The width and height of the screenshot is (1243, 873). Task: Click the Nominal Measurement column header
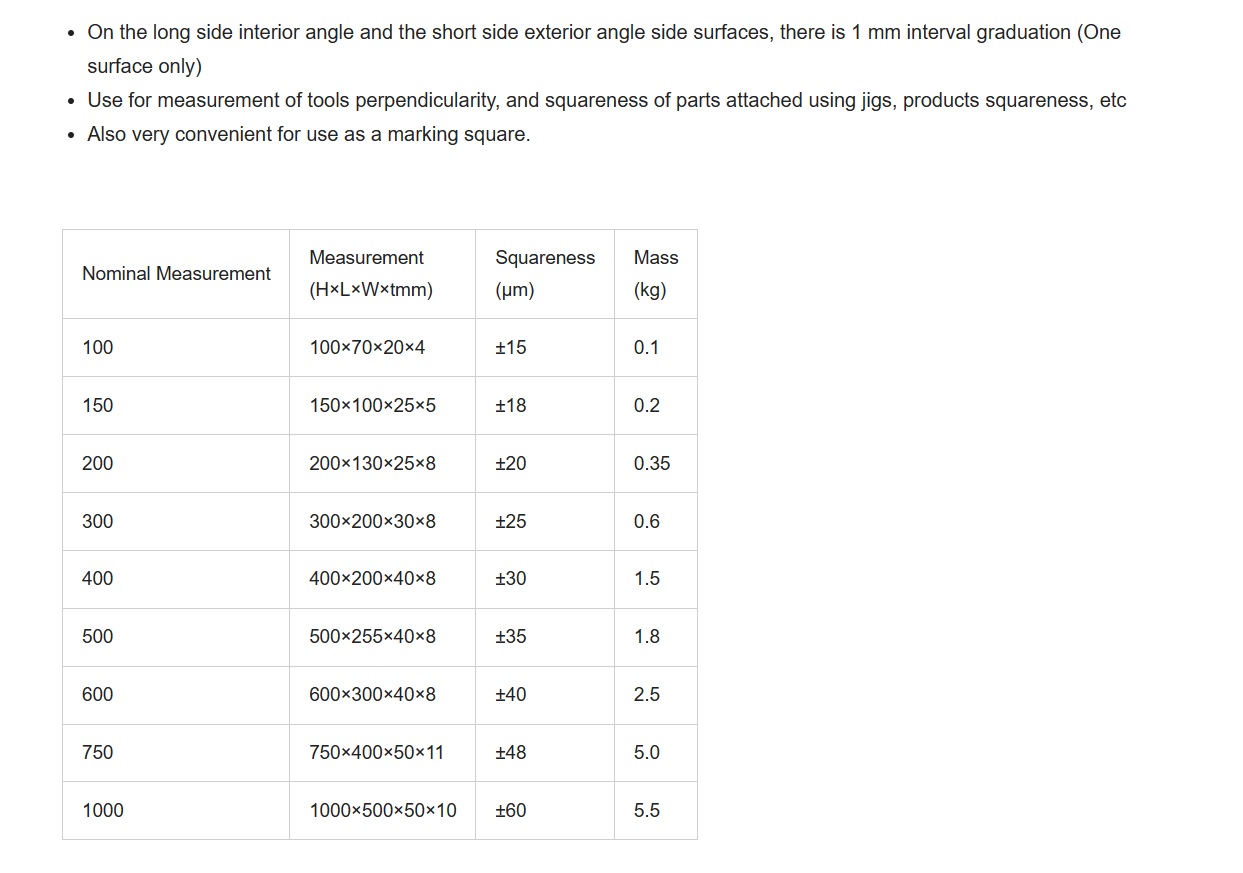coord(176,274)
